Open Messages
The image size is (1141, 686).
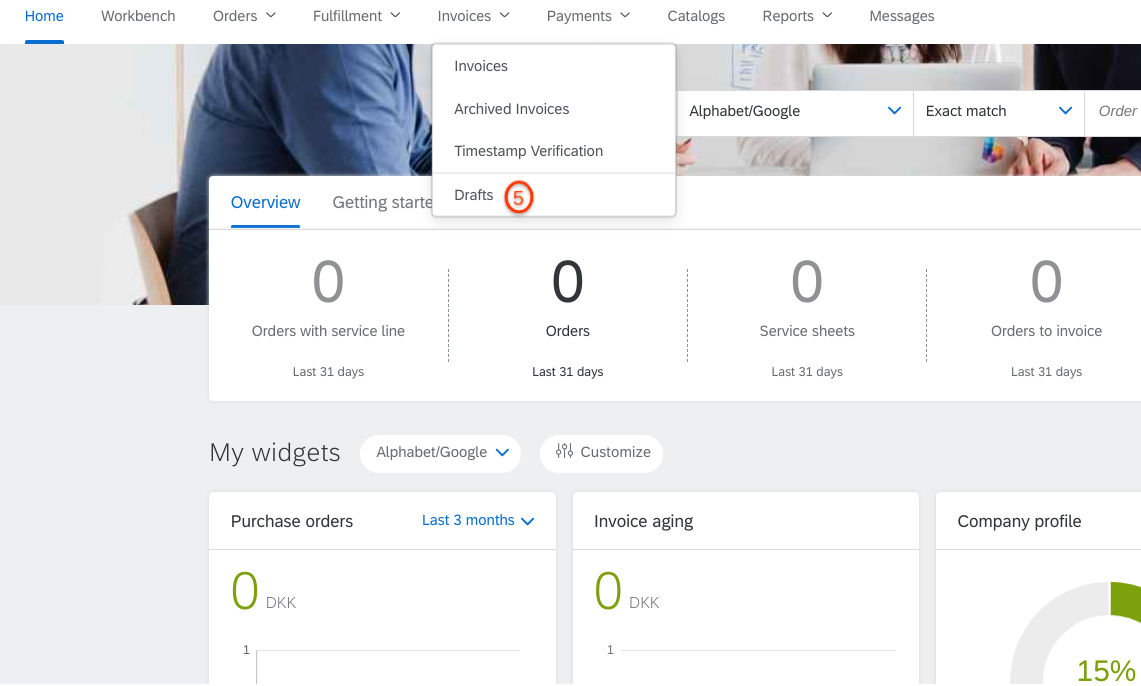pos(902,16)
